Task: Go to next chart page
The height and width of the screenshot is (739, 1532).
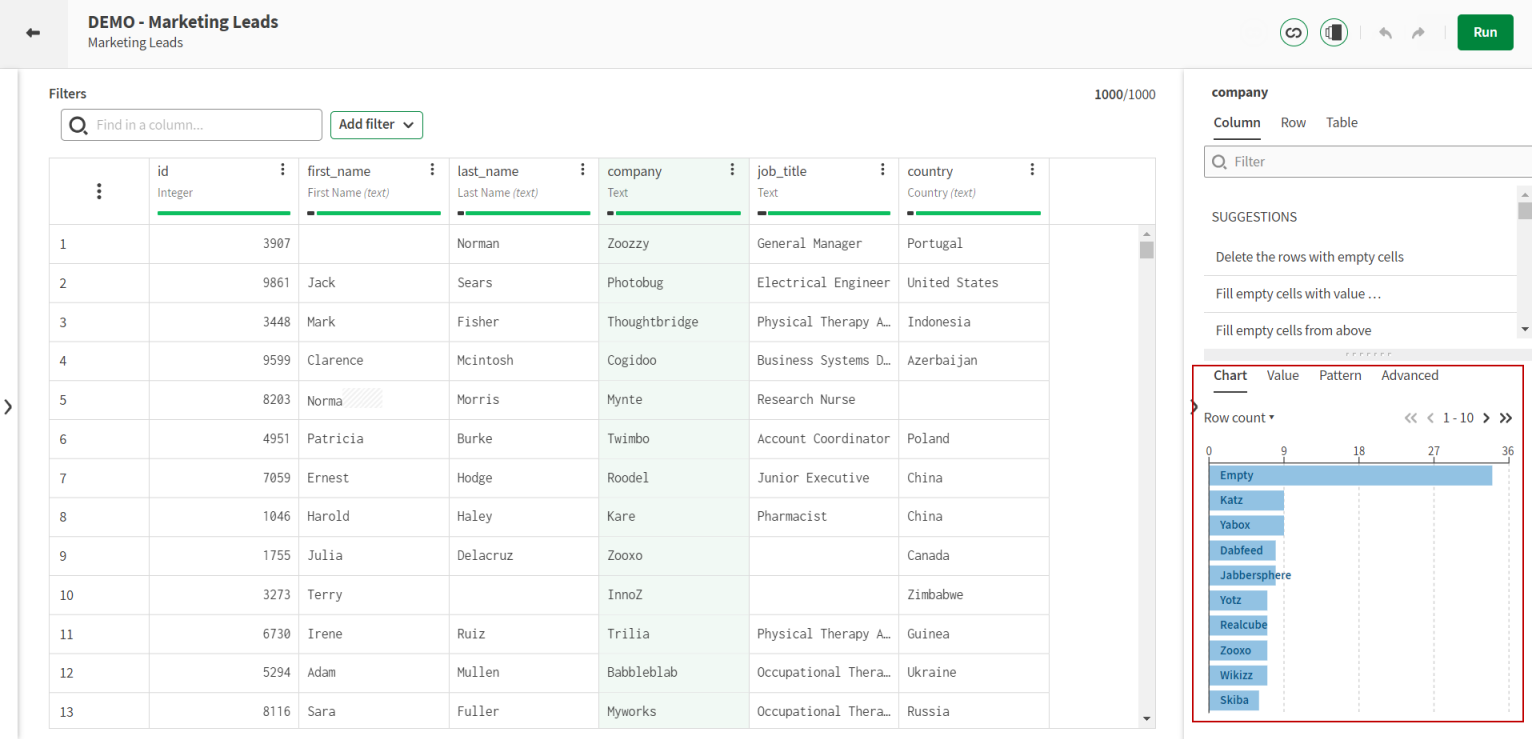Action: pos(1486,418)
